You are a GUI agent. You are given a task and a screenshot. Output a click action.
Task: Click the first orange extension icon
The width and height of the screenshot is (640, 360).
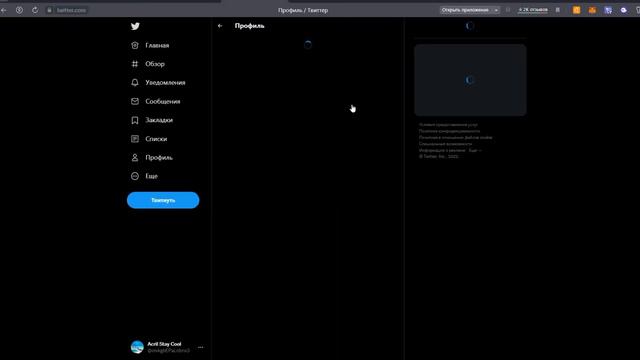[x=576, y=10]
